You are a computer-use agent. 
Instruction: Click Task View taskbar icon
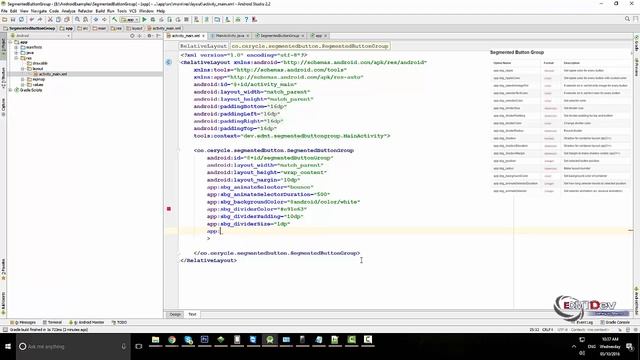point(139,347)
